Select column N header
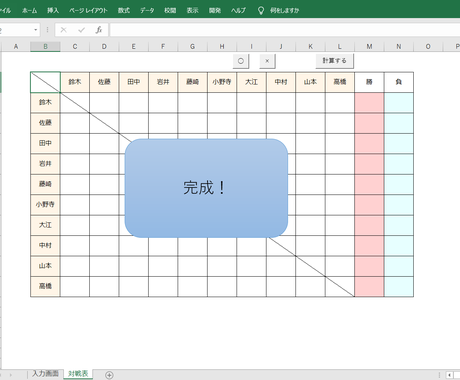This screenshot has width=460, height=380. (x=399, y=47)
